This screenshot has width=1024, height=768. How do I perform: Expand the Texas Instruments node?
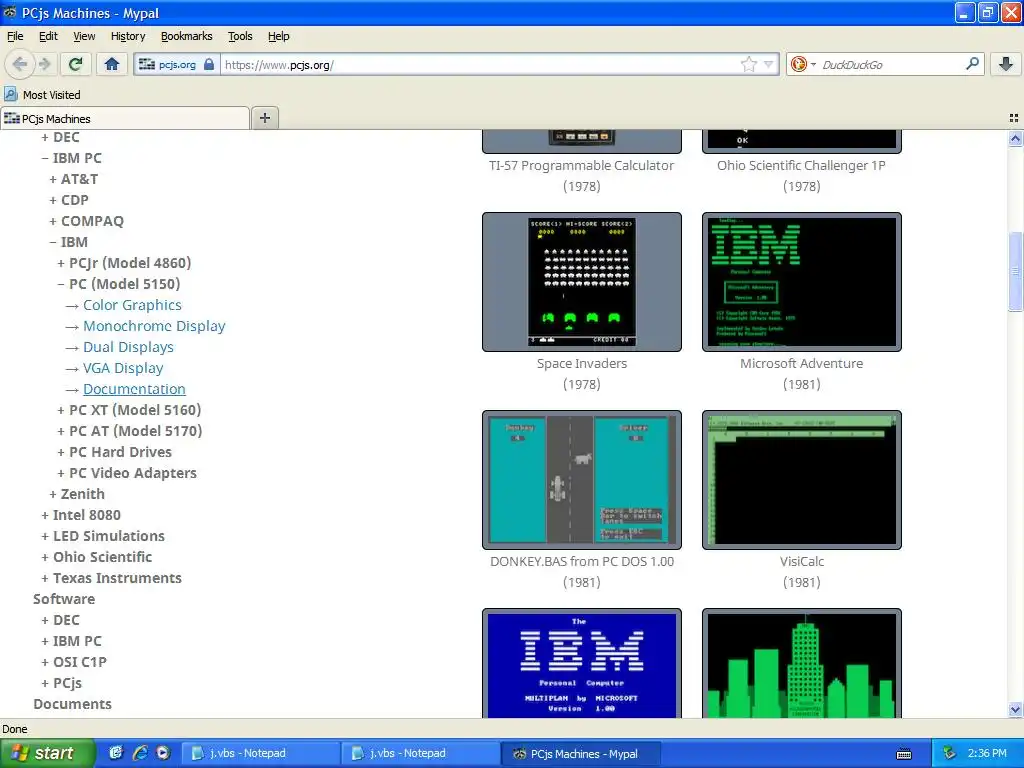coord(112,578)
